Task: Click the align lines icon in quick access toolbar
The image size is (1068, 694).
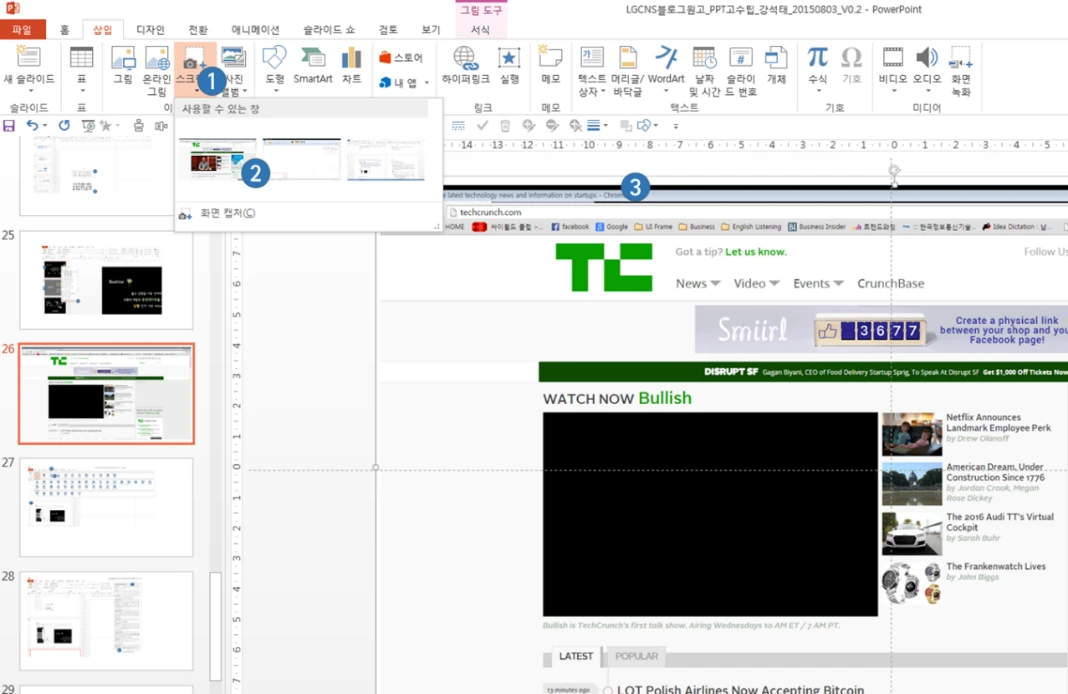Action: [x=458, y=125]
